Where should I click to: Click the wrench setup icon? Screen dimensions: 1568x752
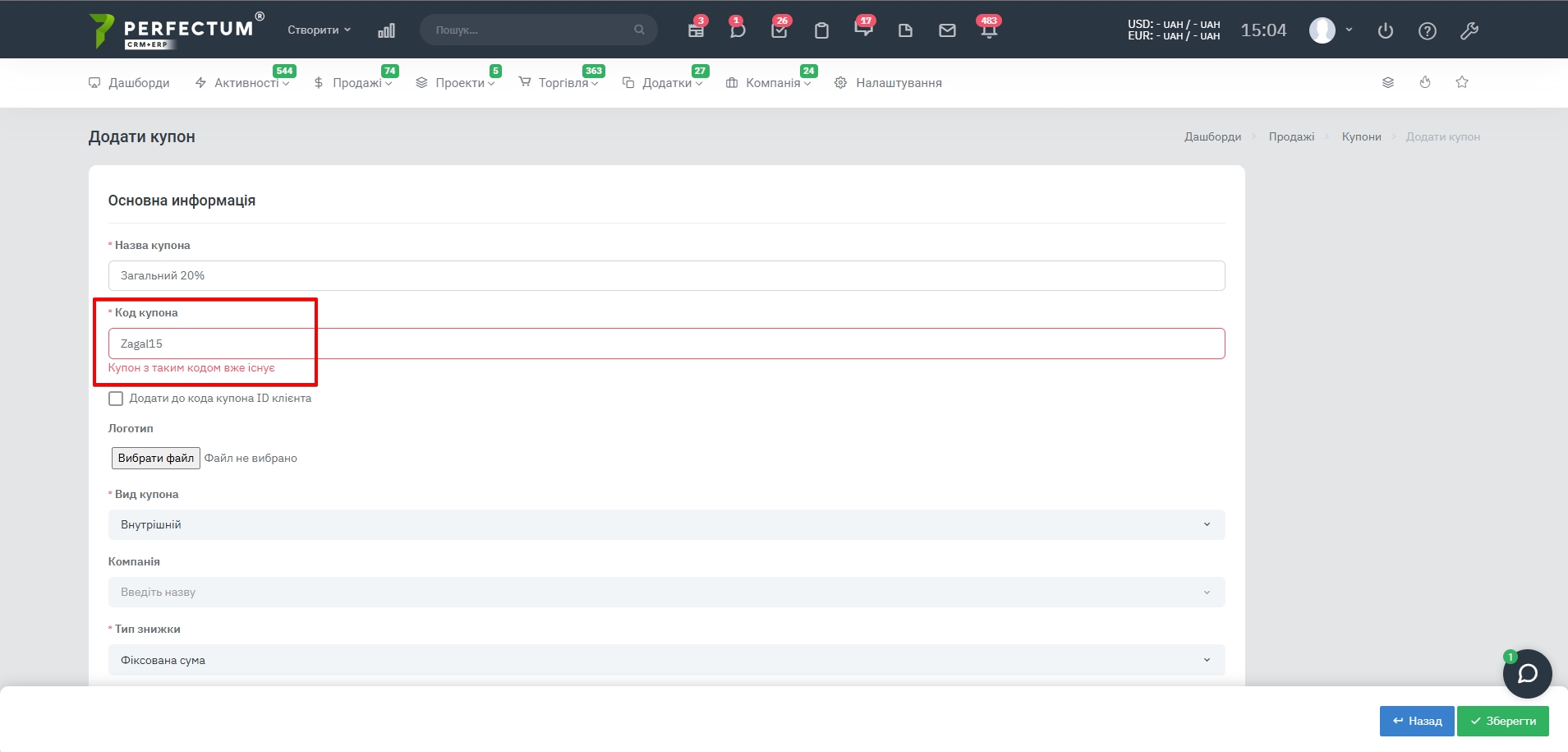(1469, 30)
